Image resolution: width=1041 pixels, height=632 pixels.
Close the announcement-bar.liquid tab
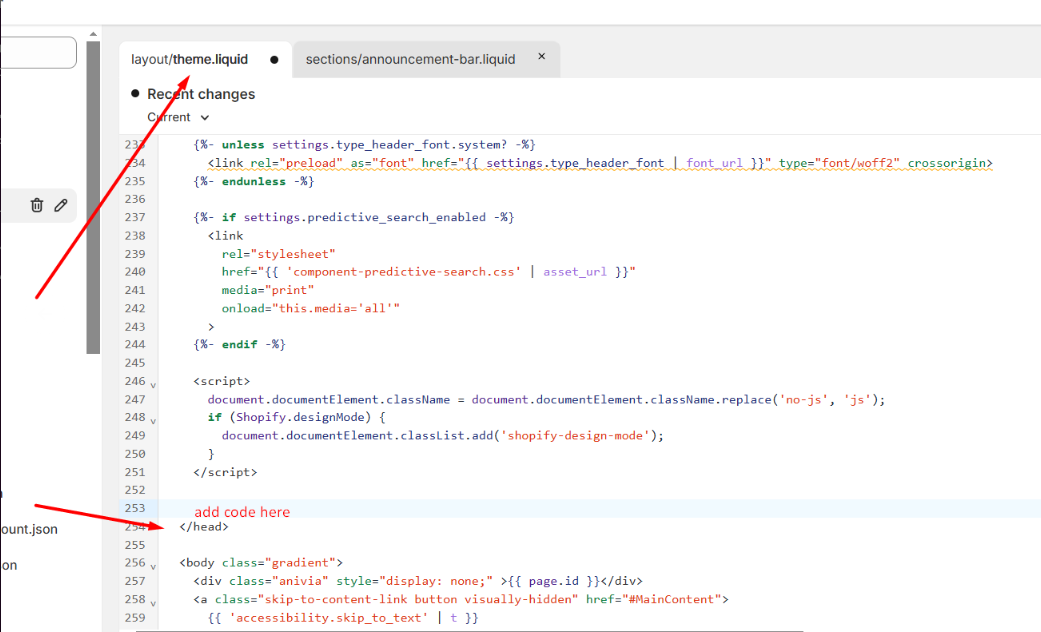tap(542, 56)
